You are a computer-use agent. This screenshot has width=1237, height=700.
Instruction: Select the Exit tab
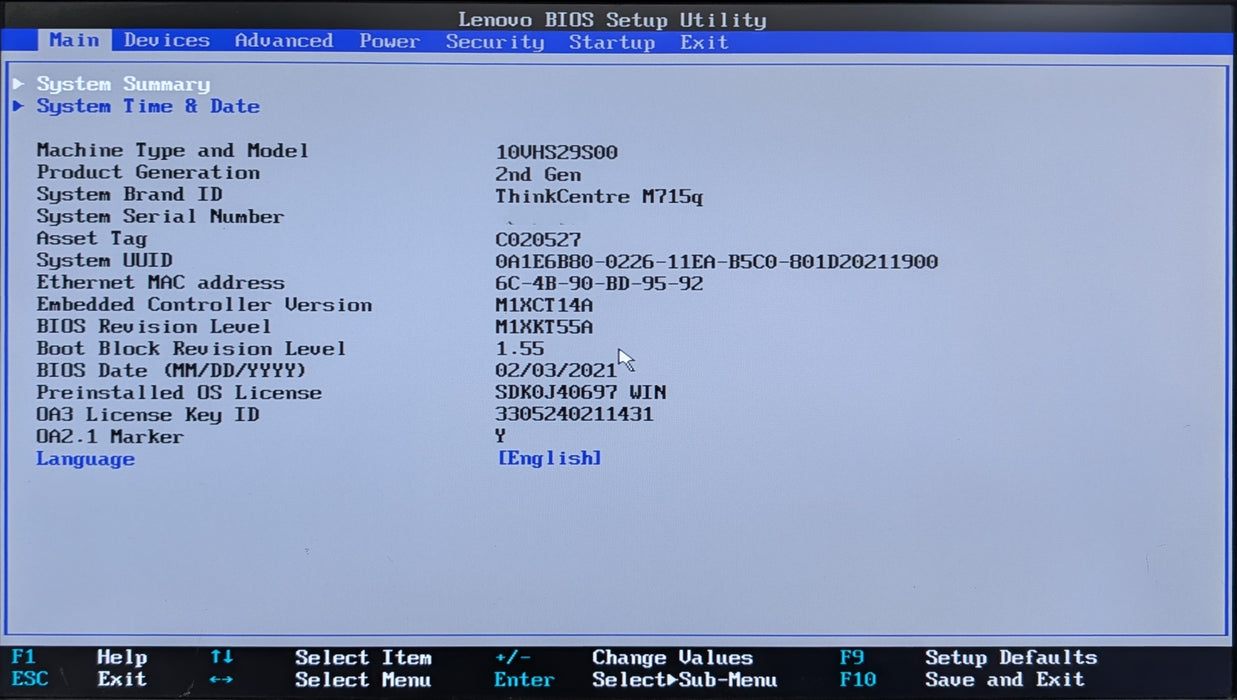coord(705,42)
